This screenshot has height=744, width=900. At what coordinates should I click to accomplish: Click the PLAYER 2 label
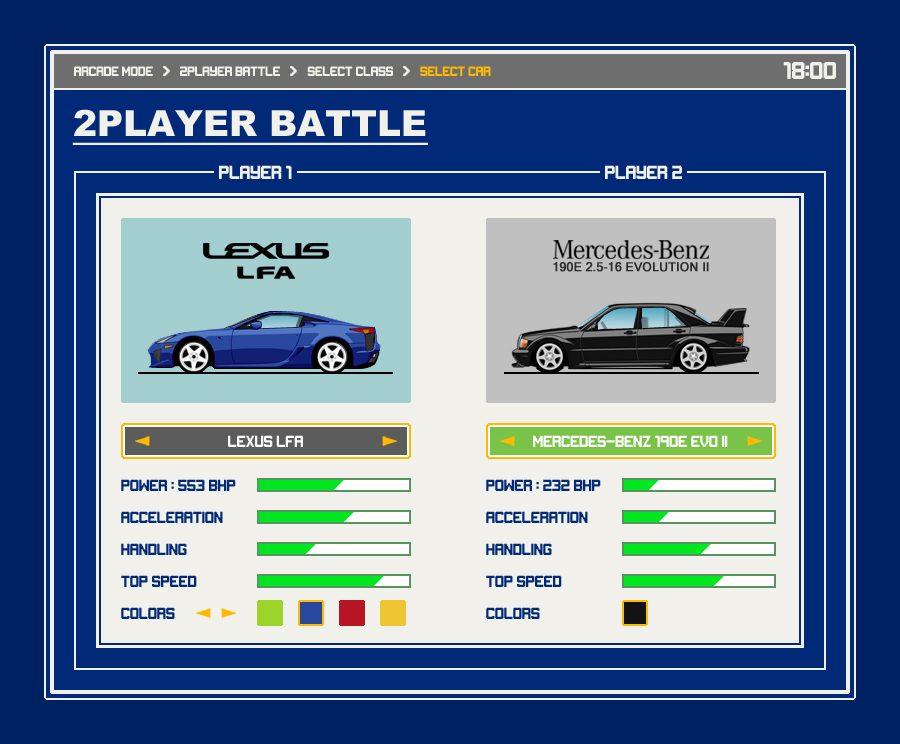643,172
